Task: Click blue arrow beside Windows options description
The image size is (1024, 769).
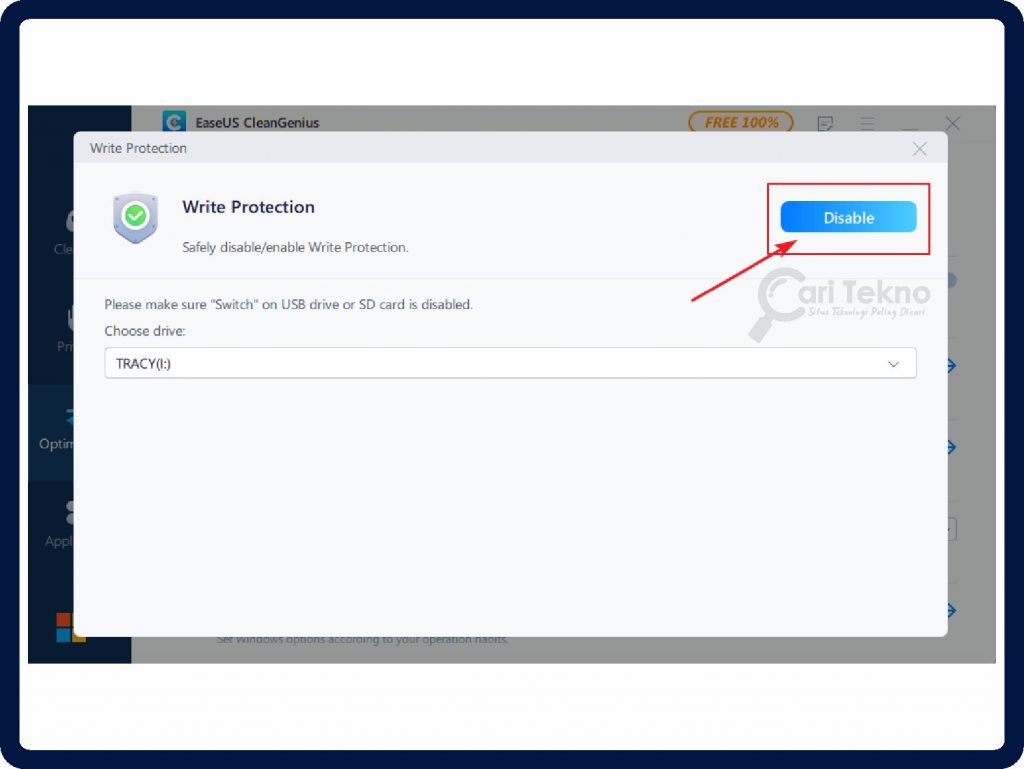Action: click(x=952, y=610)
